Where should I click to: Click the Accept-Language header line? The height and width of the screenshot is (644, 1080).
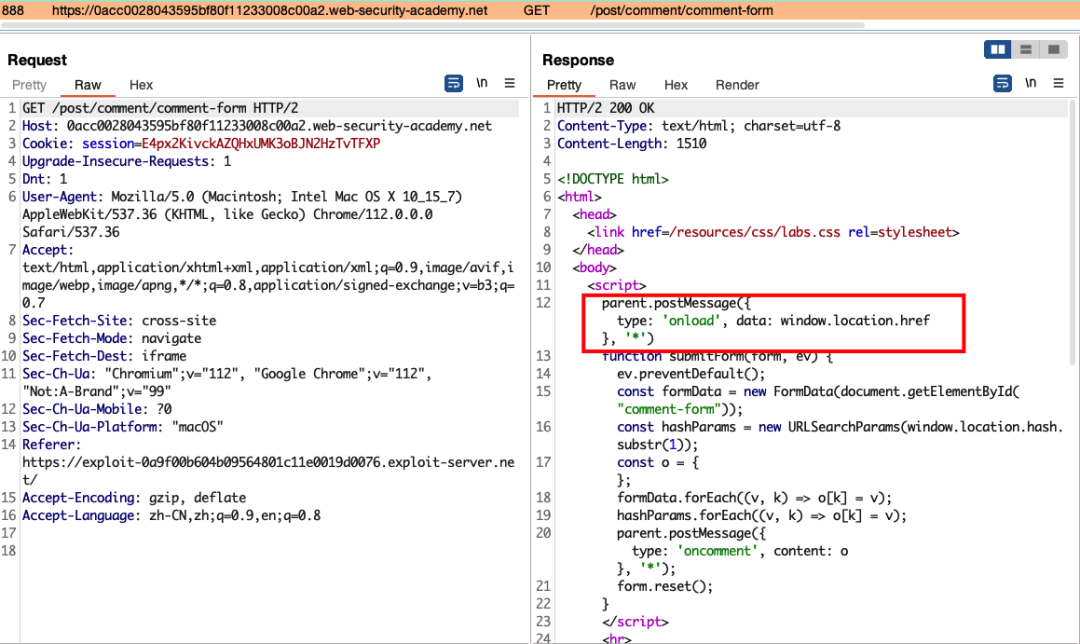(172, 516)
